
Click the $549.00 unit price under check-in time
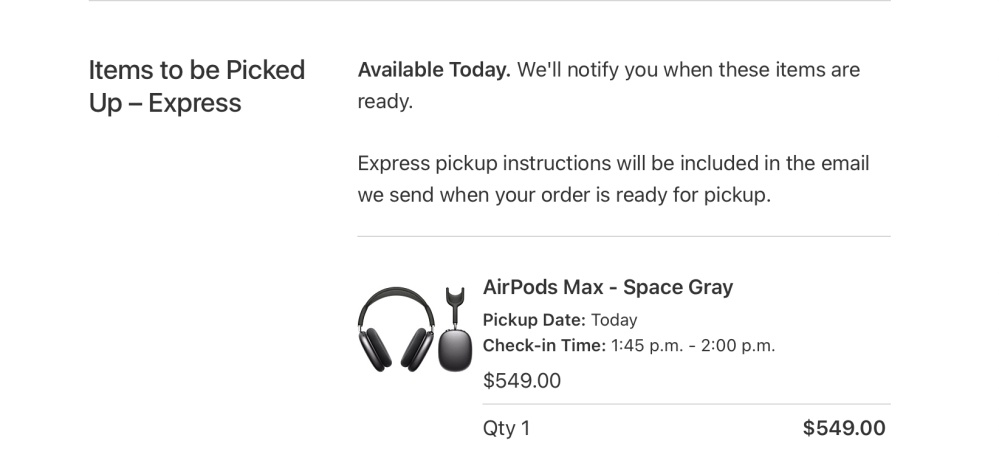tap(521, 380)
